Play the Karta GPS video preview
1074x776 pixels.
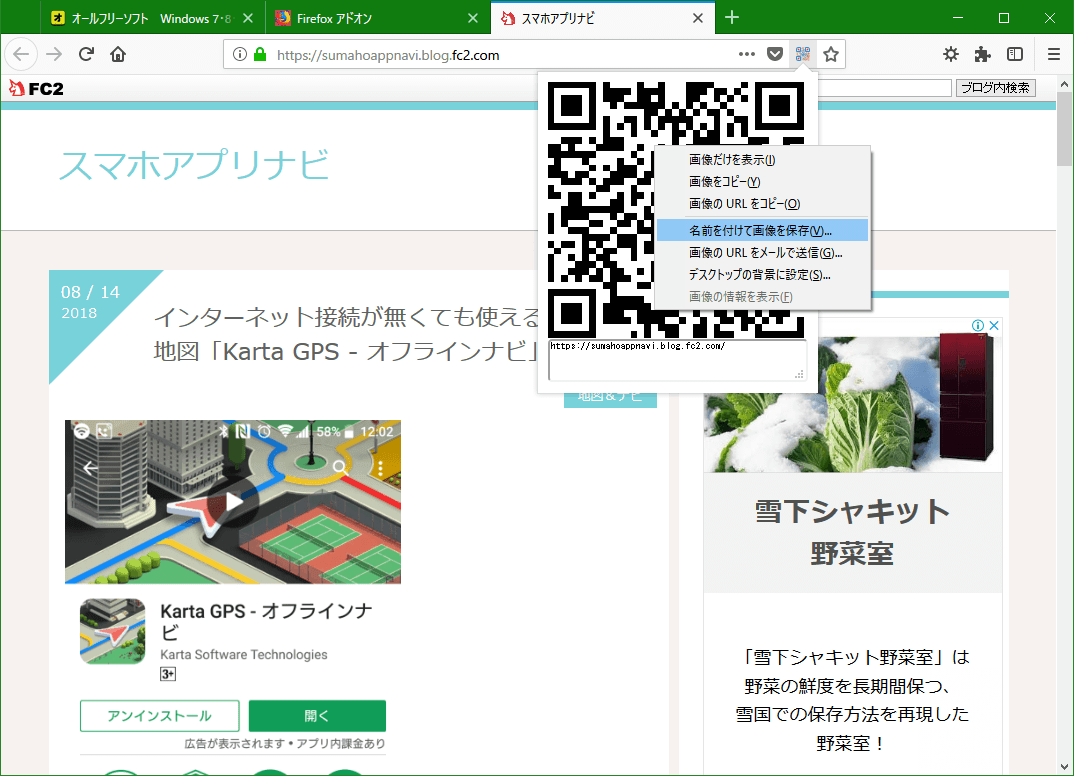[x=233, y=502]
